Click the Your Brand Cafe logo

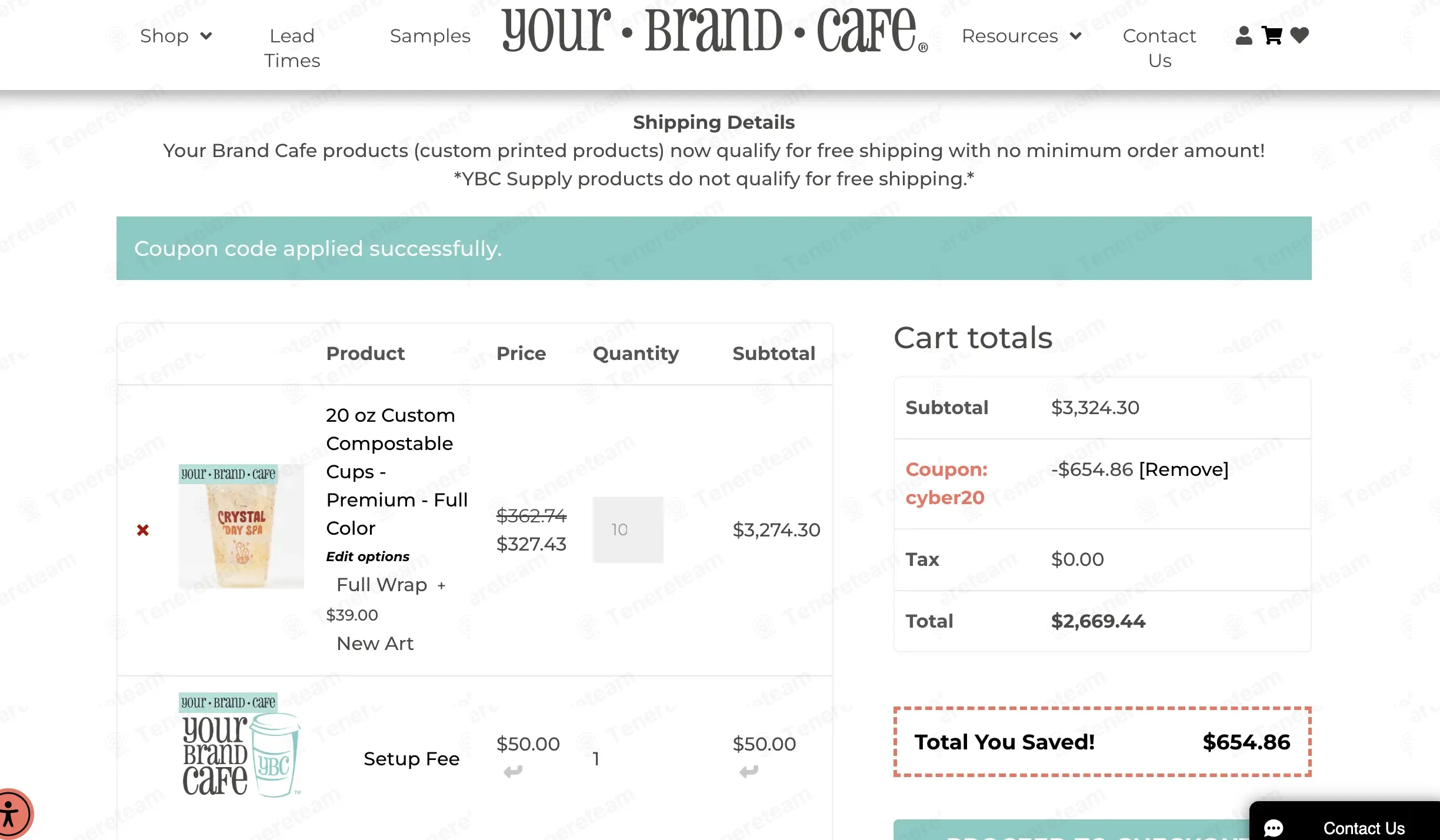714,31
